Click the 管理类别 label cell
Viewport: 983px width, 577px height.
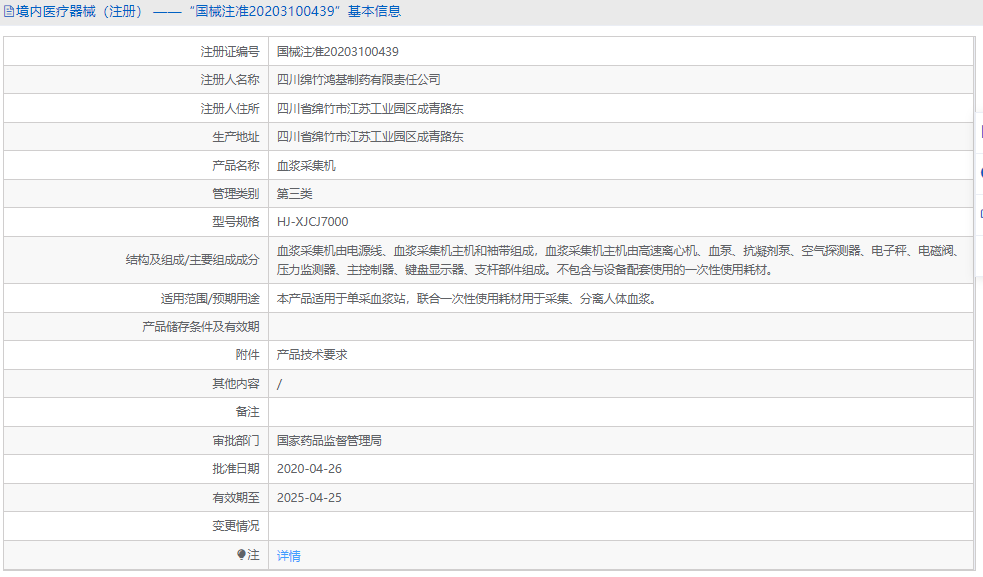coord(136,194)
